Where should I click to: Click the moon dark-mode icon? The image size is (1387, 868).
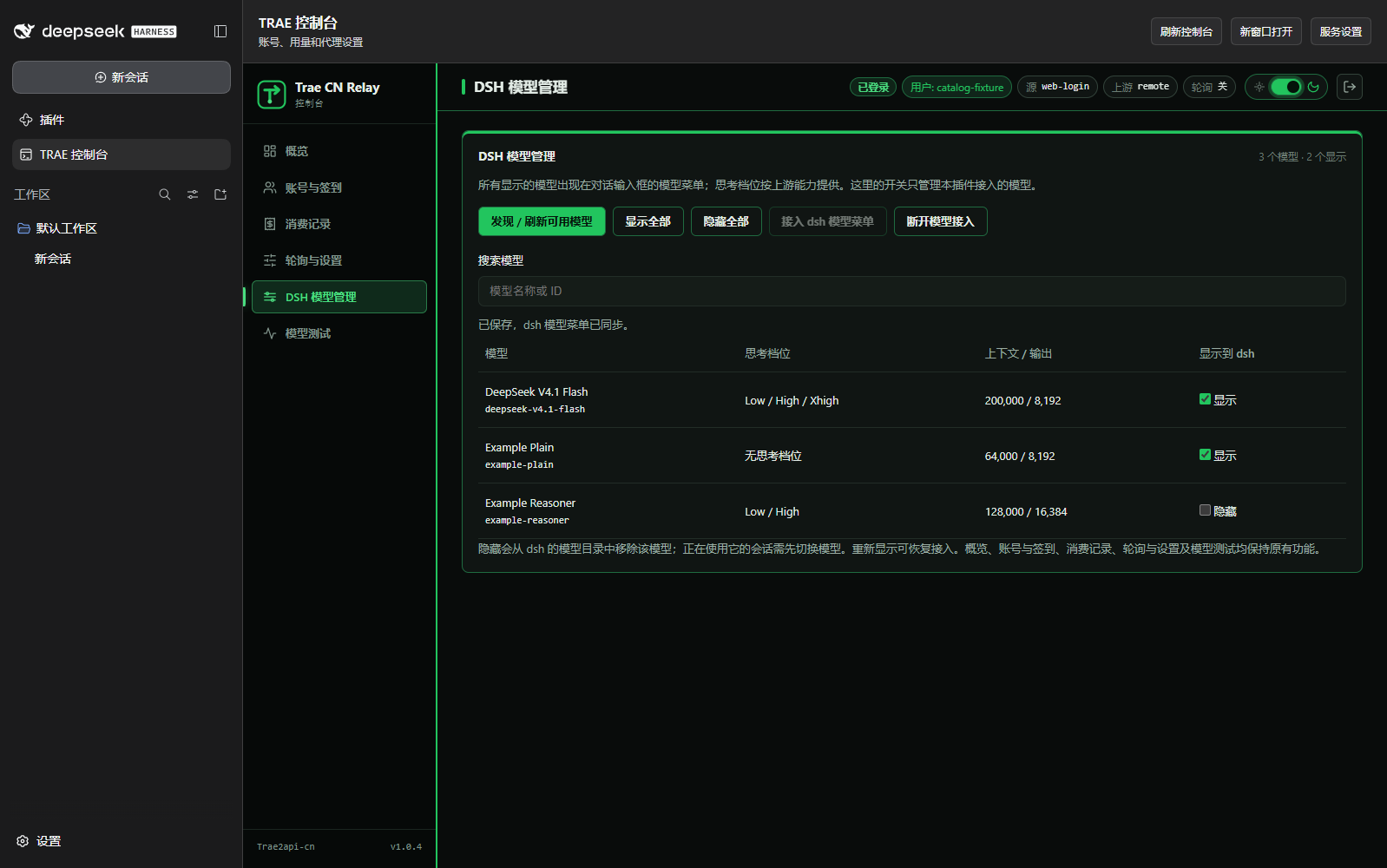pyautogui.click(x=1313, y=87)
